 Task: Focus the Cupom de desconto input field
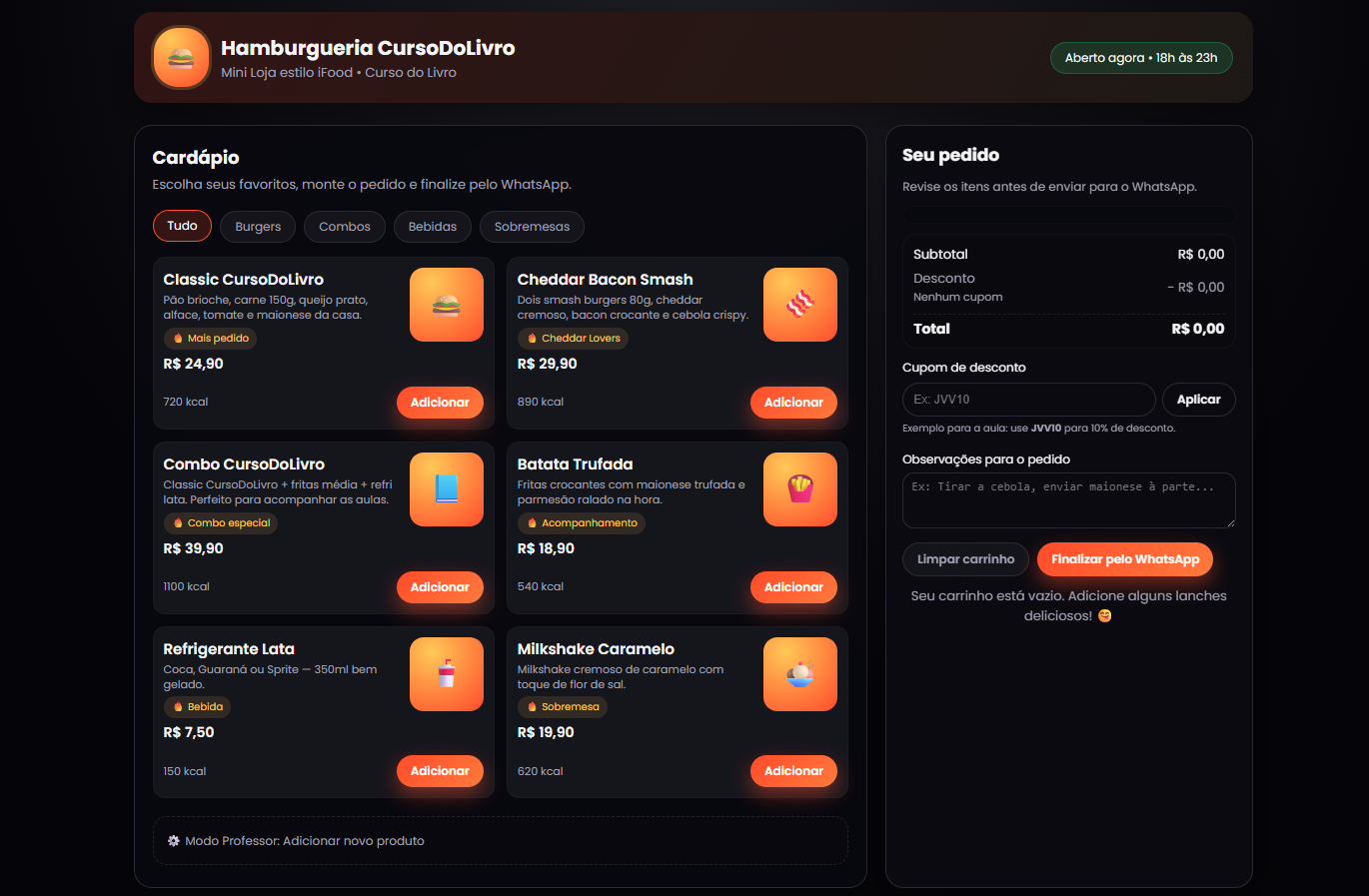[x=1028, y=400]
